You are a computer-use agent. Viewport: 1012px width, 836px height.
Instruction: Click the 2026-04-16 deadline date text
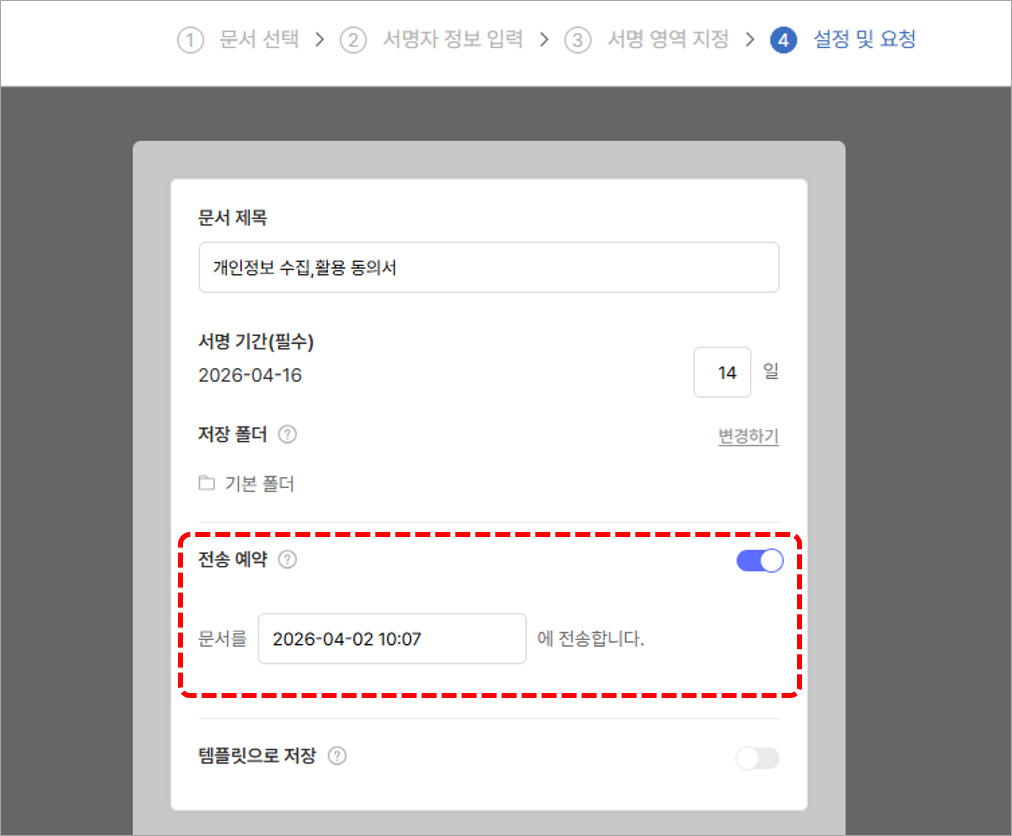click(250, 375)
